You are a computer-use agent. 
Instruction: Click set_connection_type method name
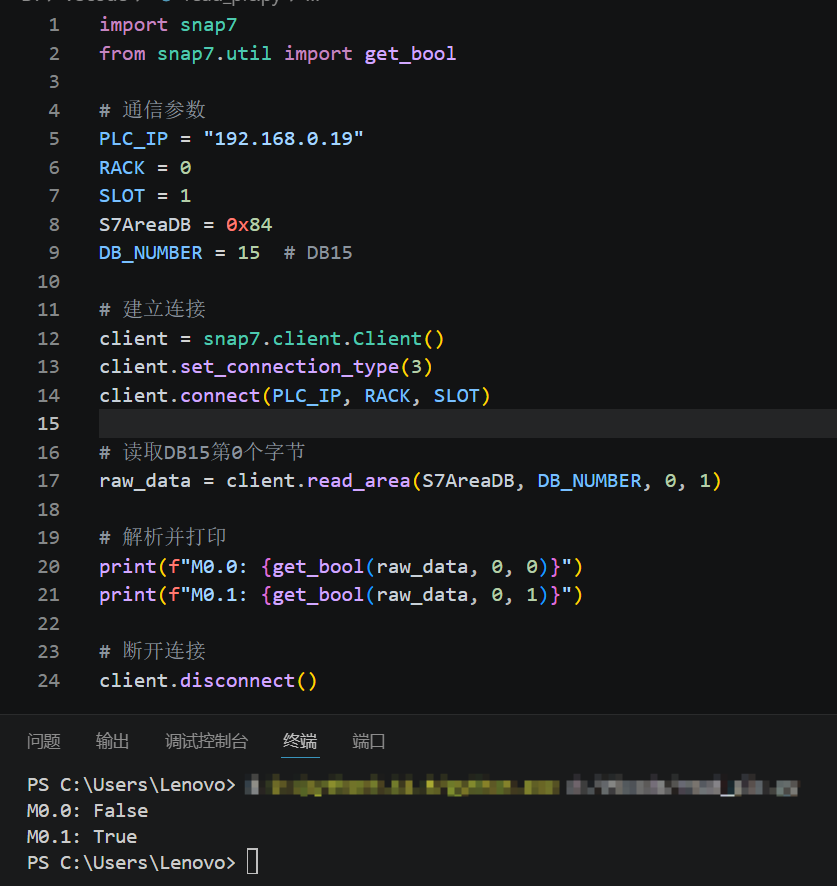tap(290, 367)
